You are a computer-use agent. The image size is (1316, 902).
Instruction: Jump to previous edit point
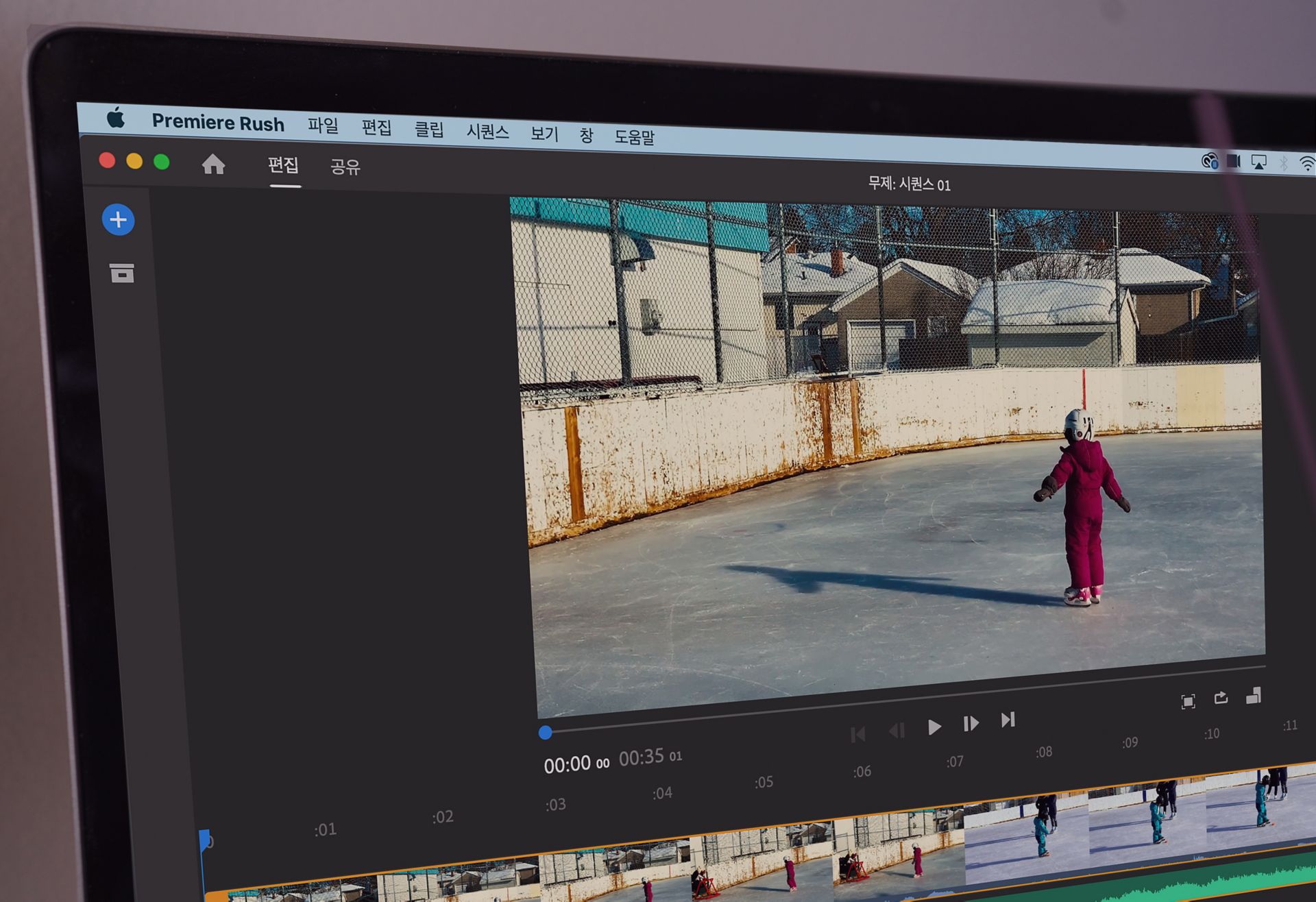pos(857,735)
